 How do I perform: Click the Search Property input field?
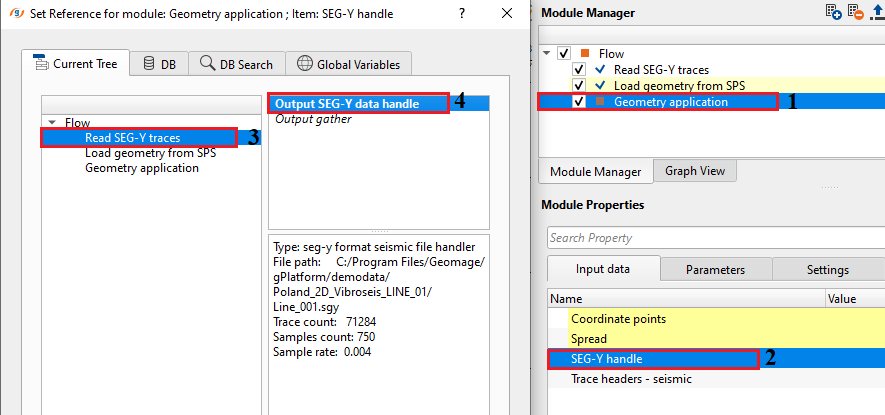pos(714,238)
